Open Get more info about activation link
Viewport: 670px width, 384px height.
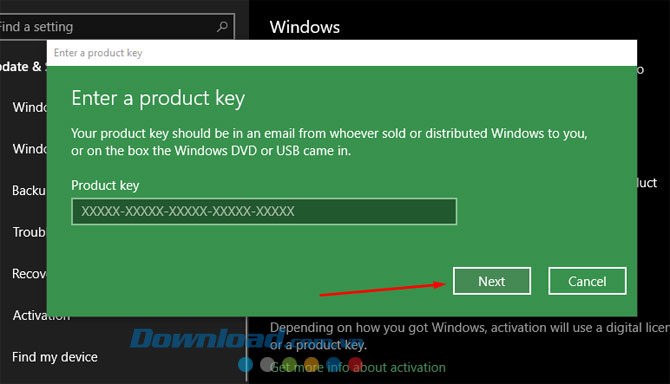(x=358, y=367)
